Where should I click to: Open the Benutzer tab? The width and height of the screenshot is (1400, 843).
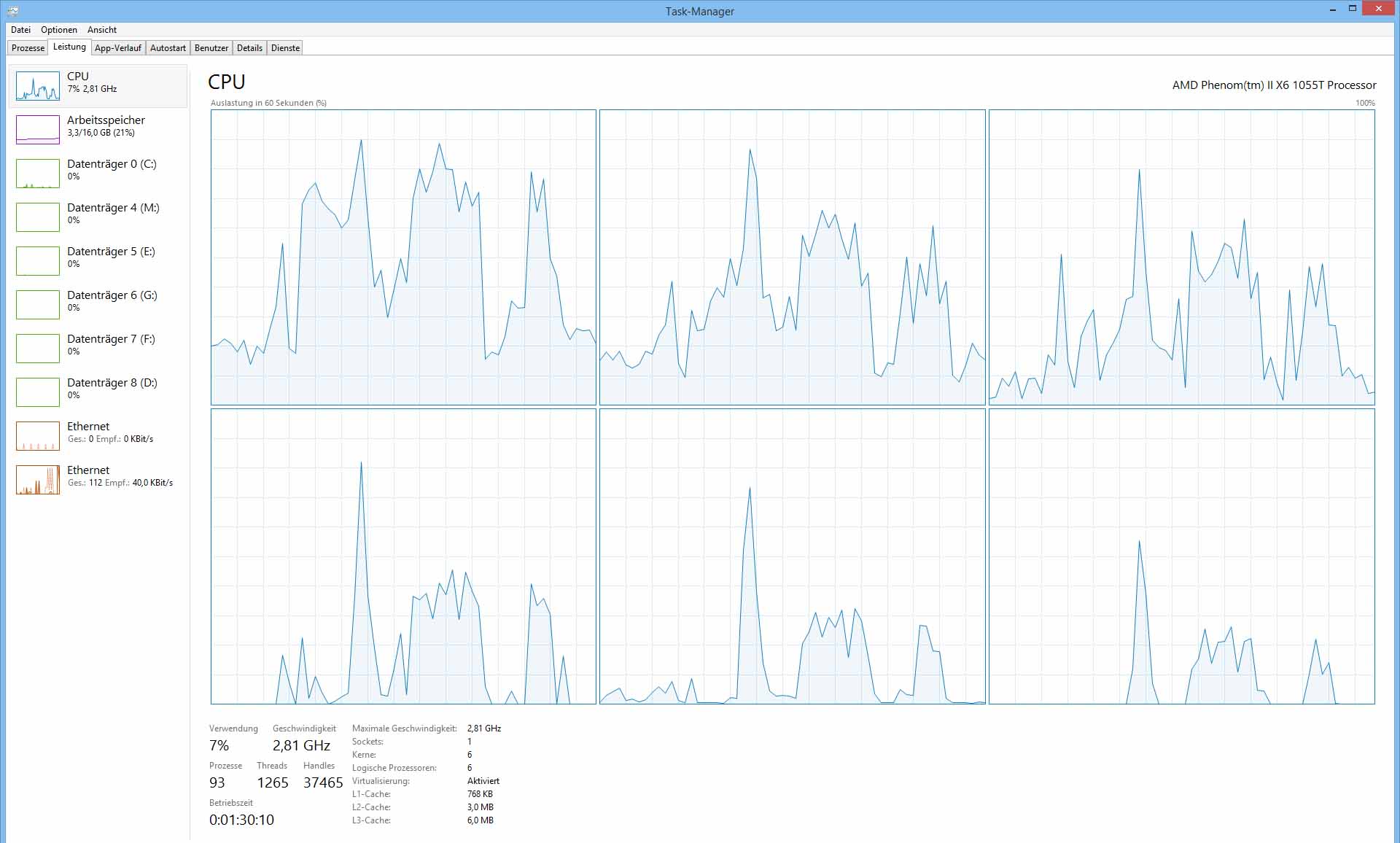click(x=211, y=48)
